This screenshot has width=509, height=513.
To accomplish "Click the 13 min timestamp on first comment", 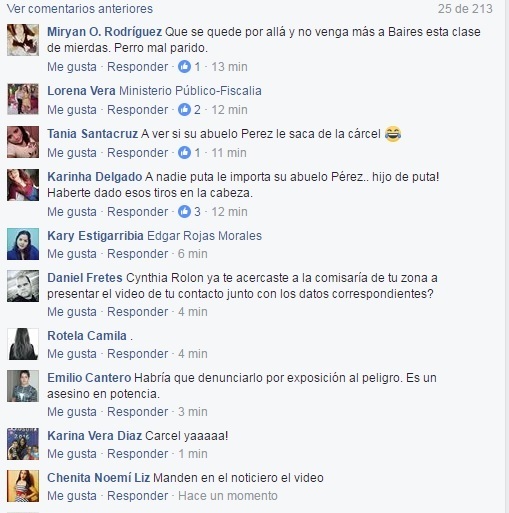I will click(x=229, y=67).
